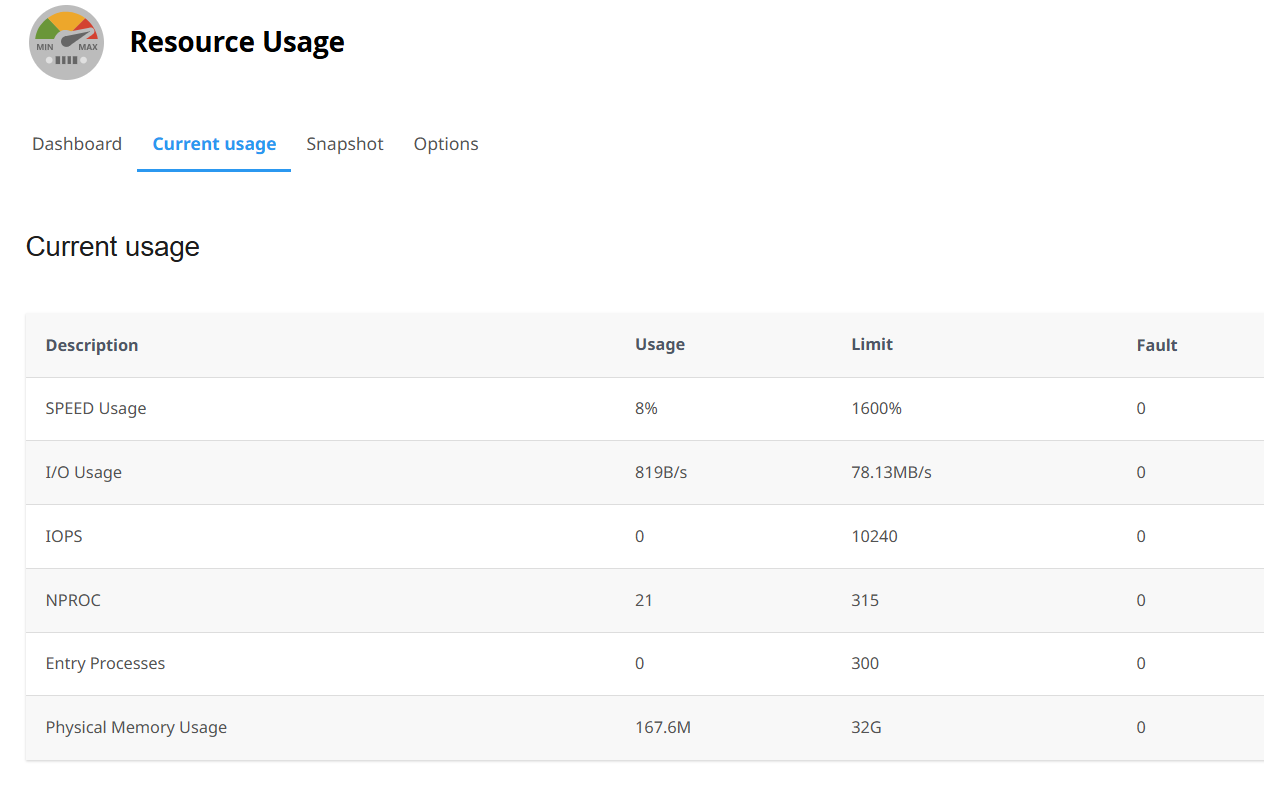Open the Options tab
The height and width of the screenshot is (791, 1264).
[446, 144]
